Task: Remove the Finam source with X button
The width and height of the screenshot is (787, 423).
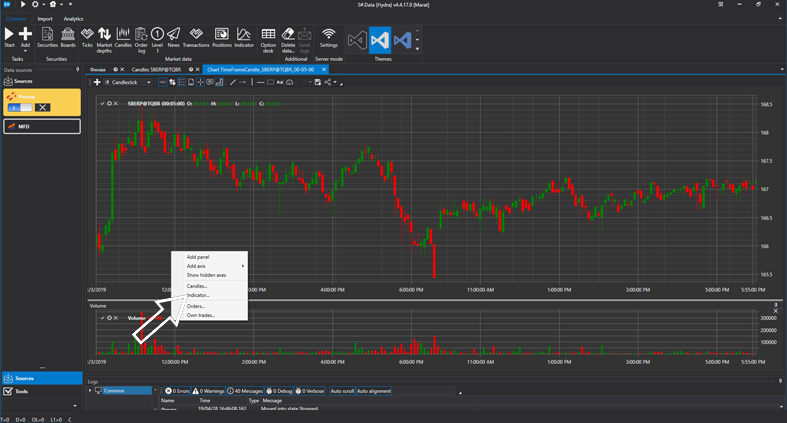Action: click(x=43, y=107)
